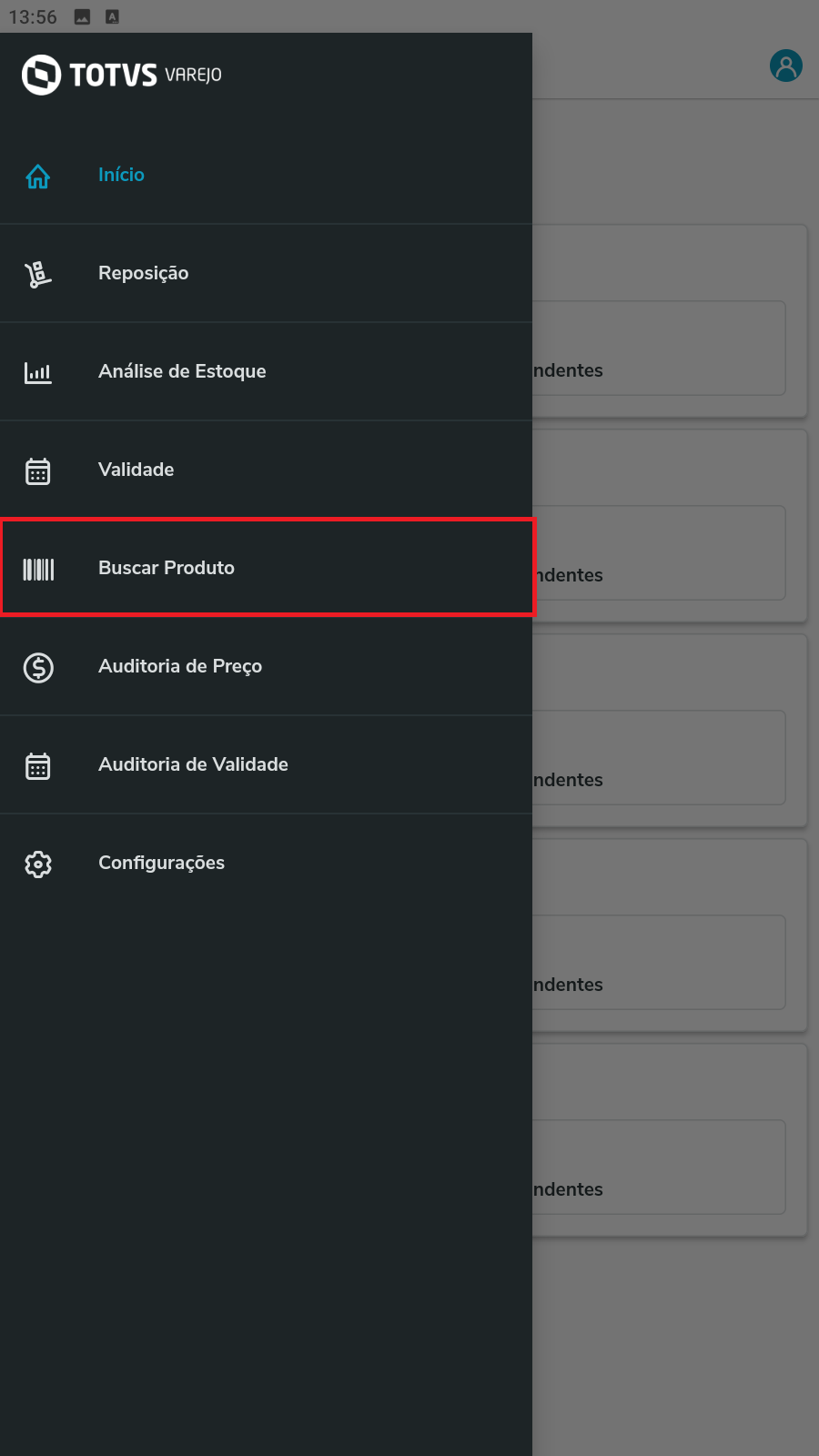The width and height of the screenshot is (819, 1456).
Task: Click the gear Configurações icon
Action: tap(38, 864)
